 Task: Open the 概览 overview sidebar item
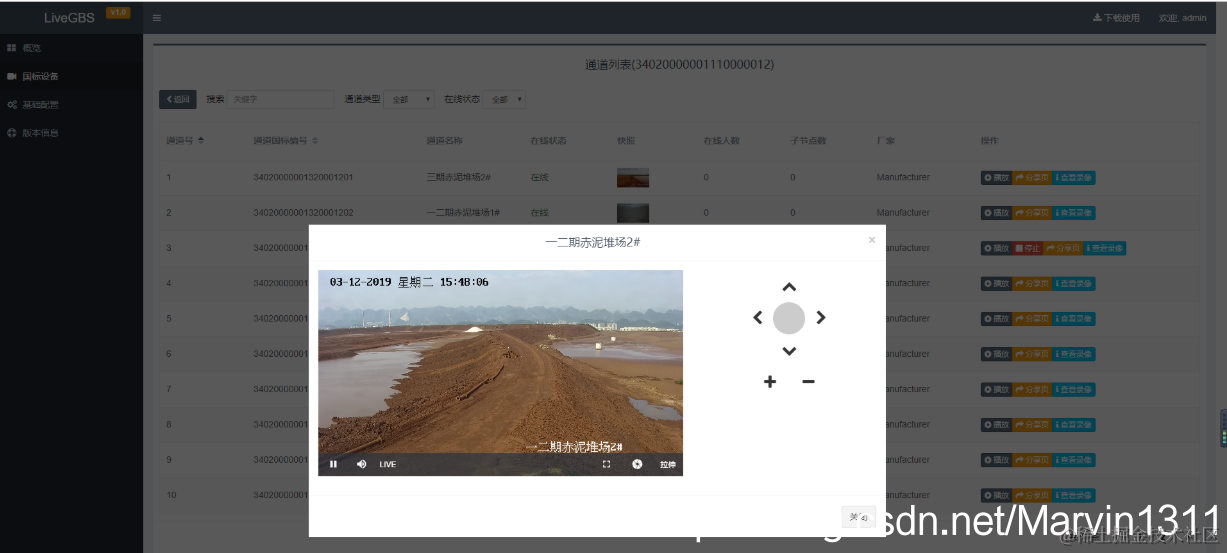pos(71,48)
